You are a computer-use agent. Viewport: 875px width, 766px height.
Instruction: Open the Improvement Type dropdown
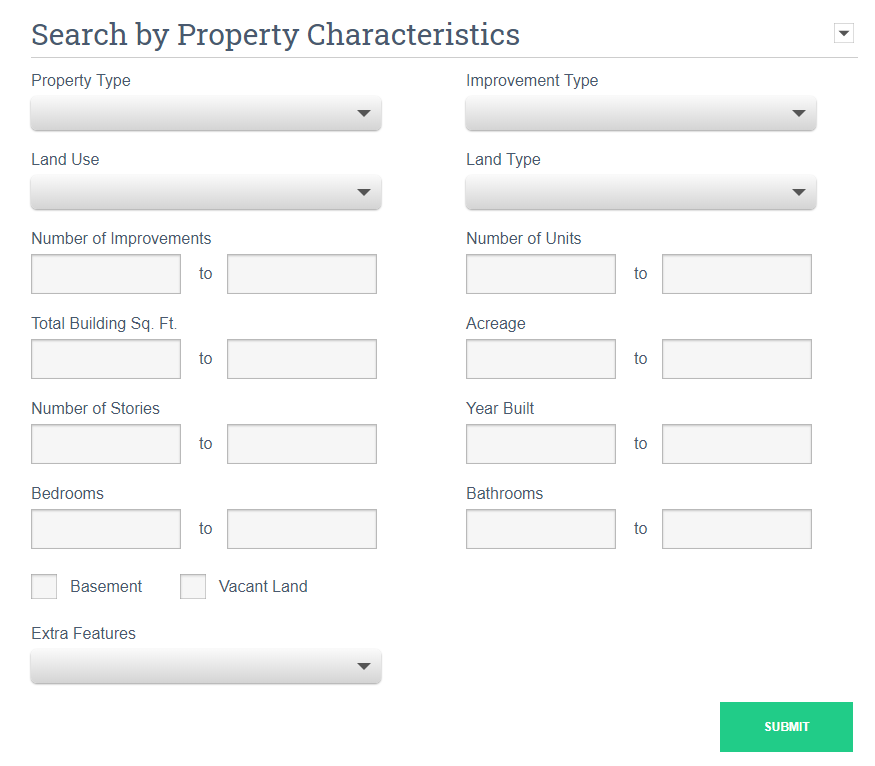pos(641,114)
